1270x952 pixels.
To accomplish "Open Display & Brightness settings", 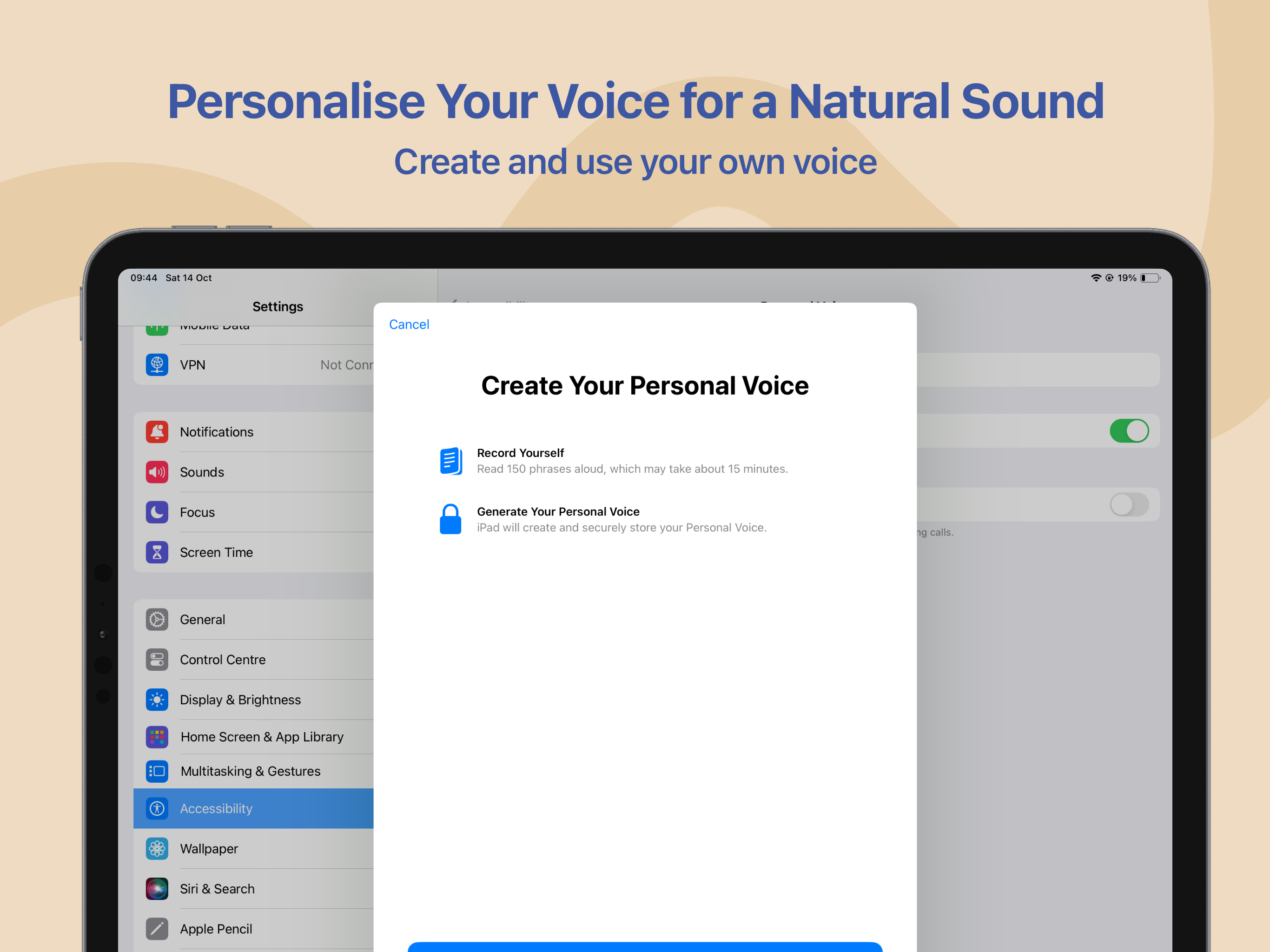I will [x=253, y=700].
